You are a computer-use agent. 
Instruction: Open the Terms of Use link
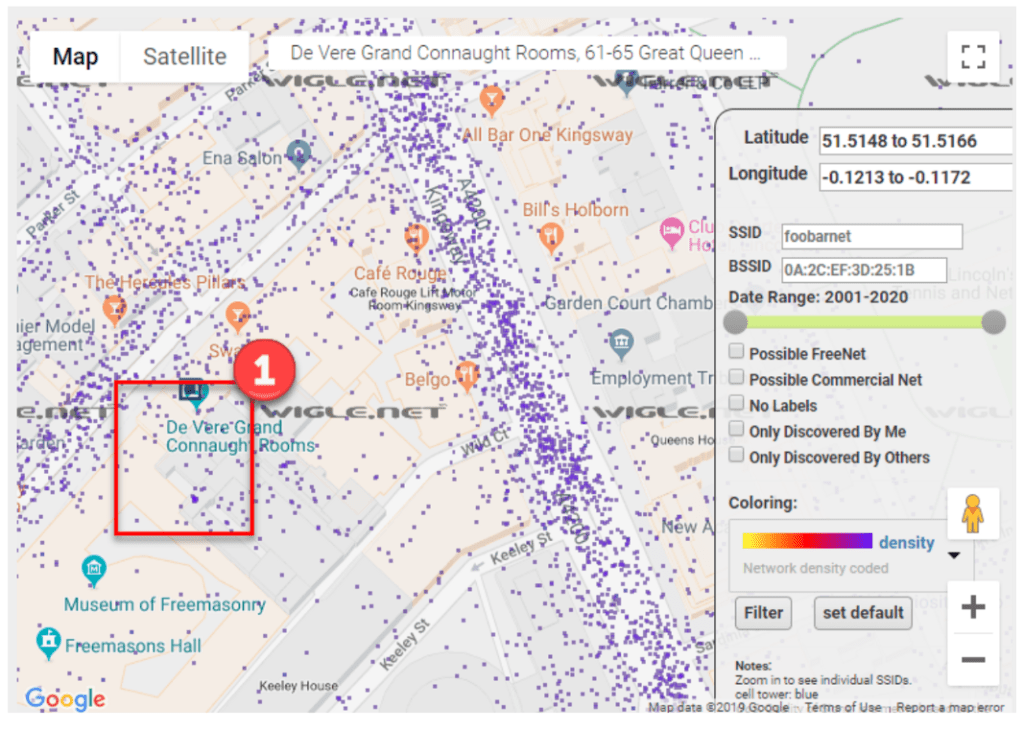[842, 707]
